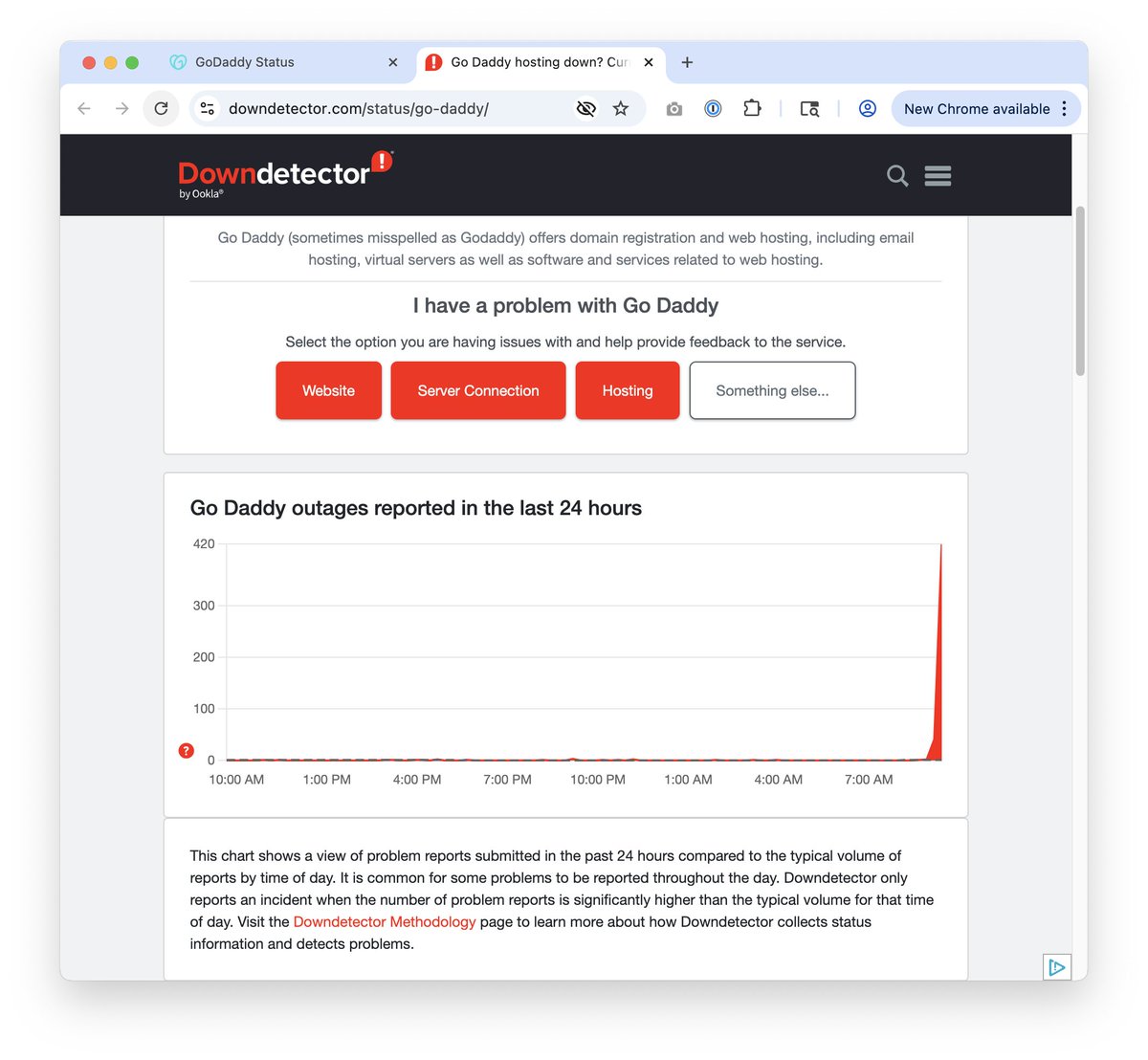
Task: Click the 'I have a problem with Go Daddy' heading
Action: pyautogui.click(x=565, y=305)
